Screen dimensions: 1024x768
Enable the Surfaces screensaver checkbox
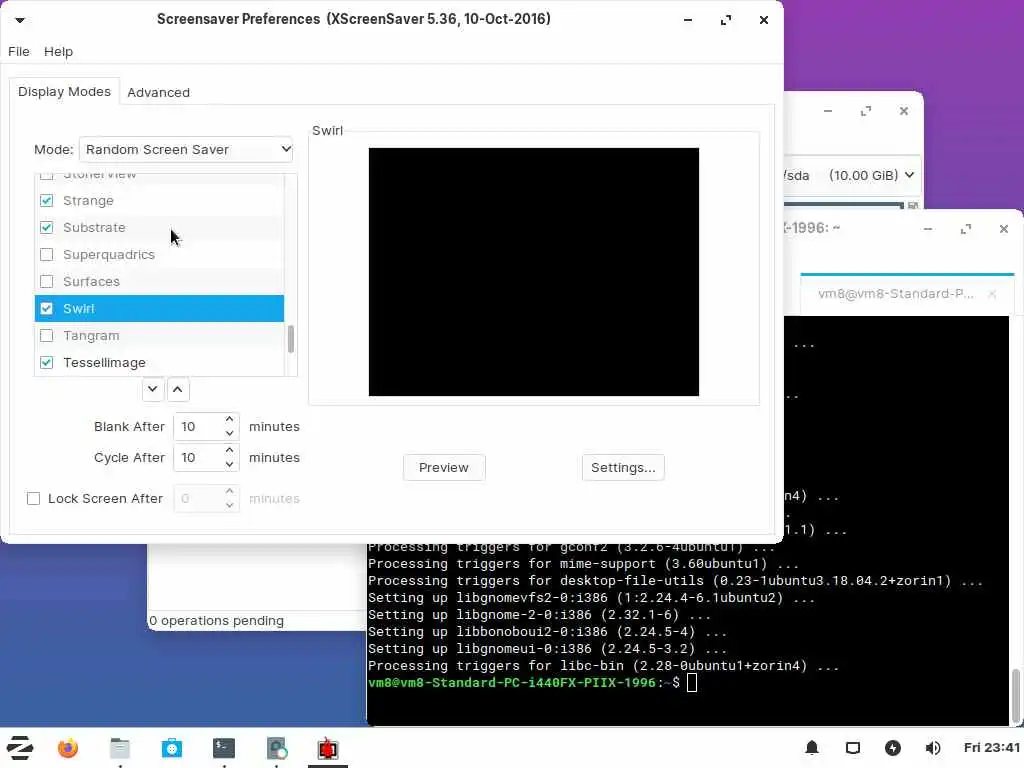[x=46, y=281]
